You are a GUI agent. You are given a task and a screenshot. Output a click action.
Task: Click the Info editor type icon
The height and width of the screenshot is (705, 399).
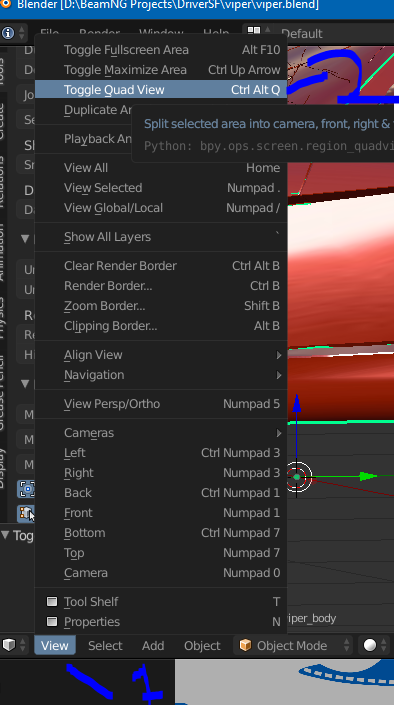pyautogui.click(x=8, y=33)
